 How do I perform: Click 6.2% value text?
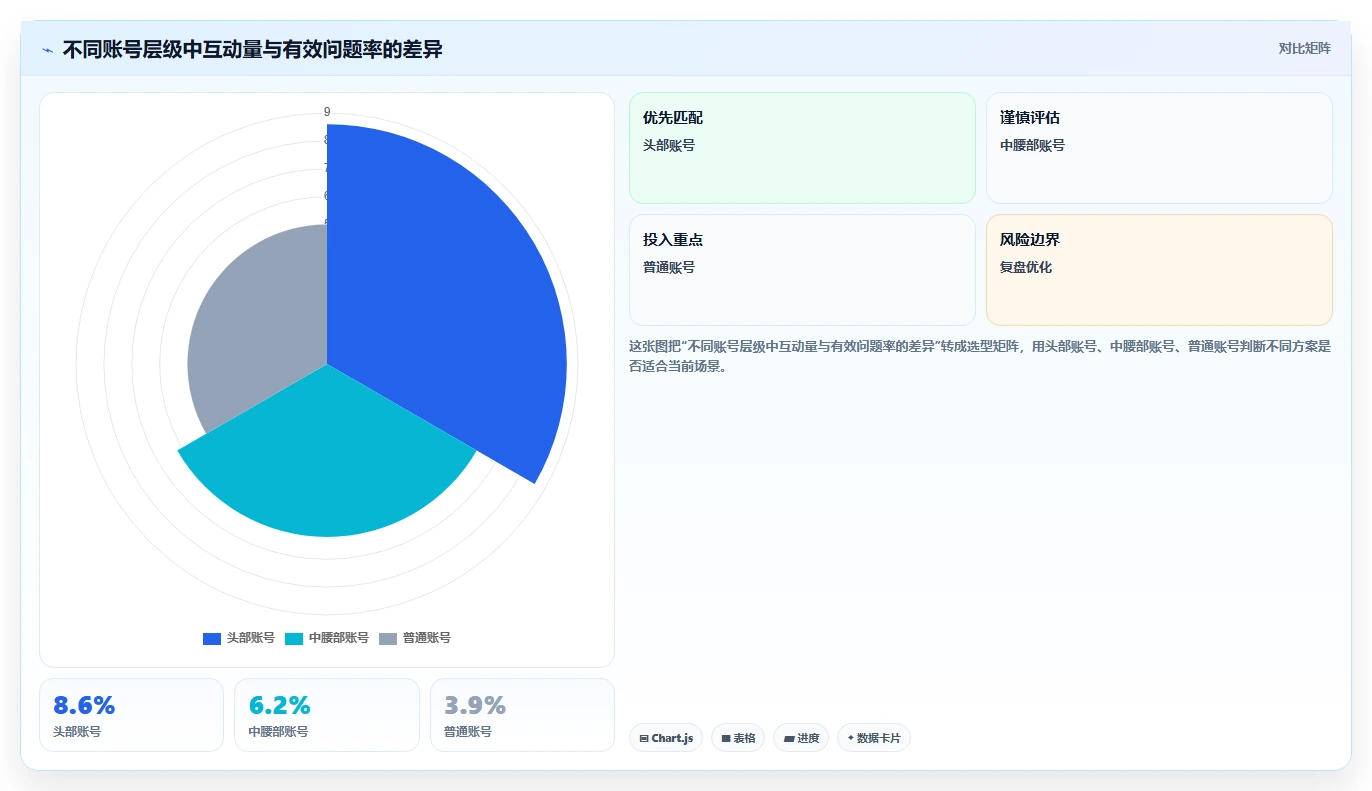(279, 705)
